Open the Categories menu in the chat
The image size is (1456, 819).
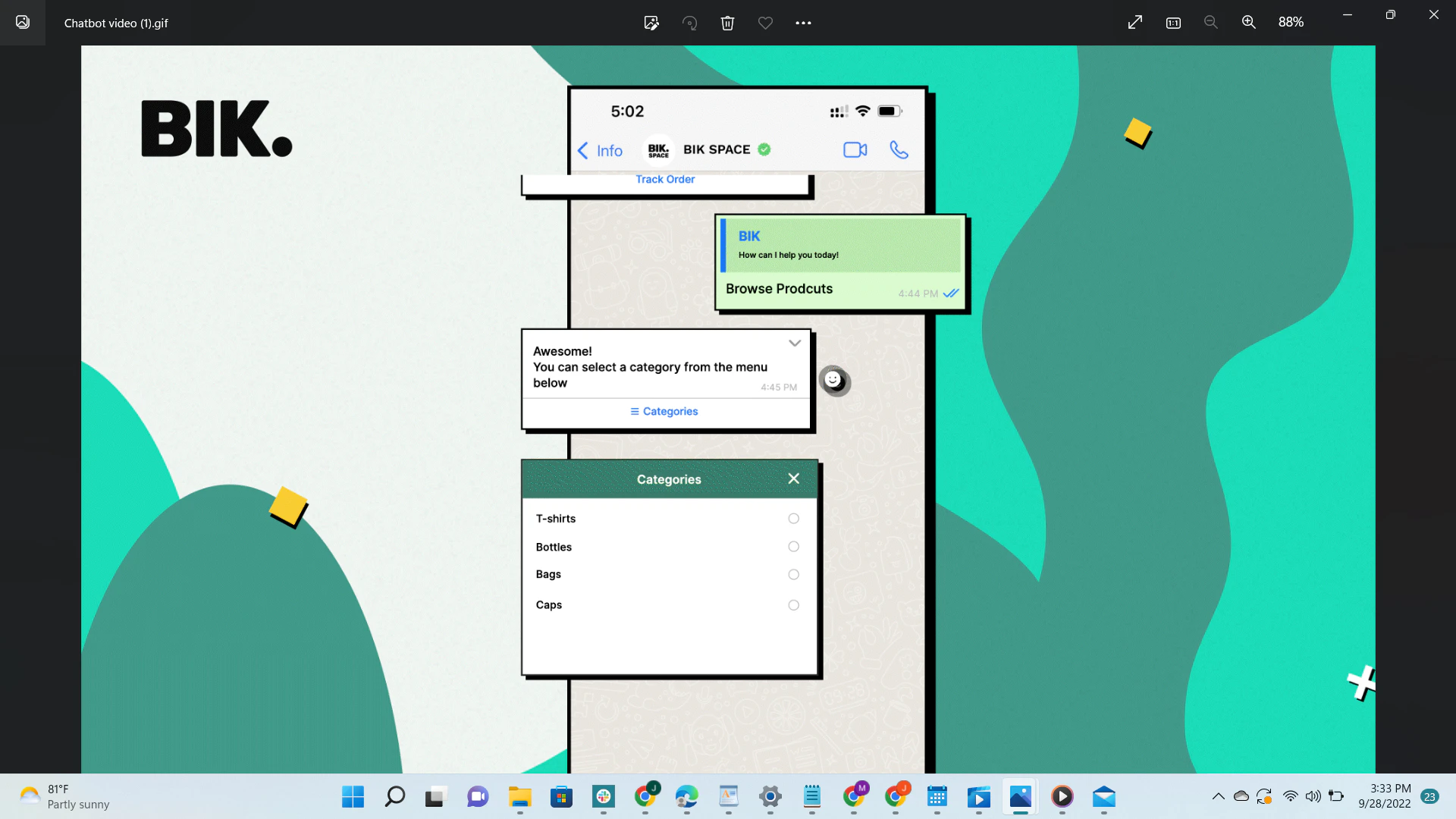point(664,411)
